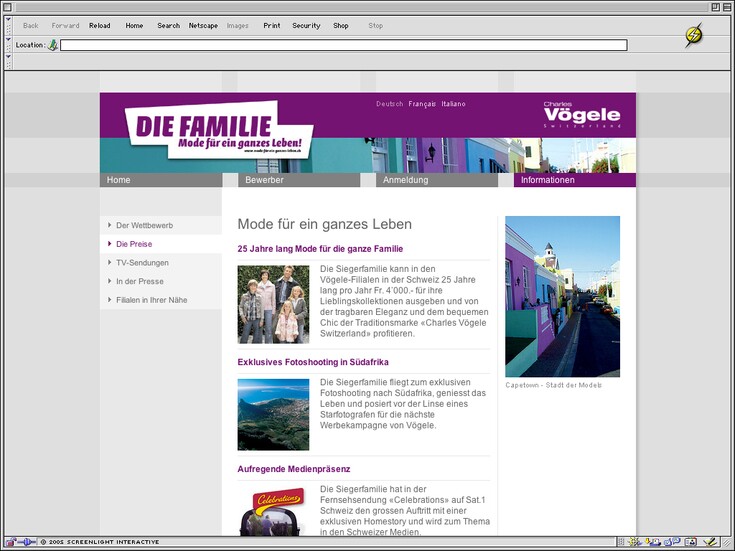735x551 pixels.
Task: Click the component bar drag handle
Action: [621, 542]
